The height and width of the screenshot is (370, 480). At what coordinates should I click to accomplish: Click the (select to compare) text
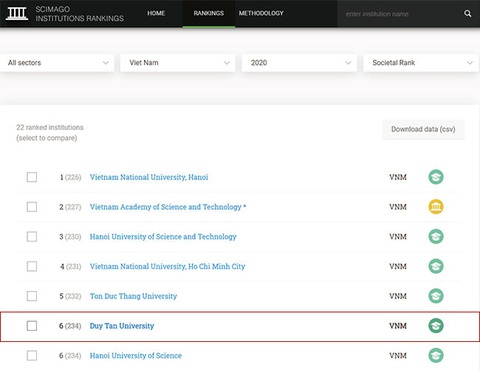pyautogui.click(x=47, y=138)
